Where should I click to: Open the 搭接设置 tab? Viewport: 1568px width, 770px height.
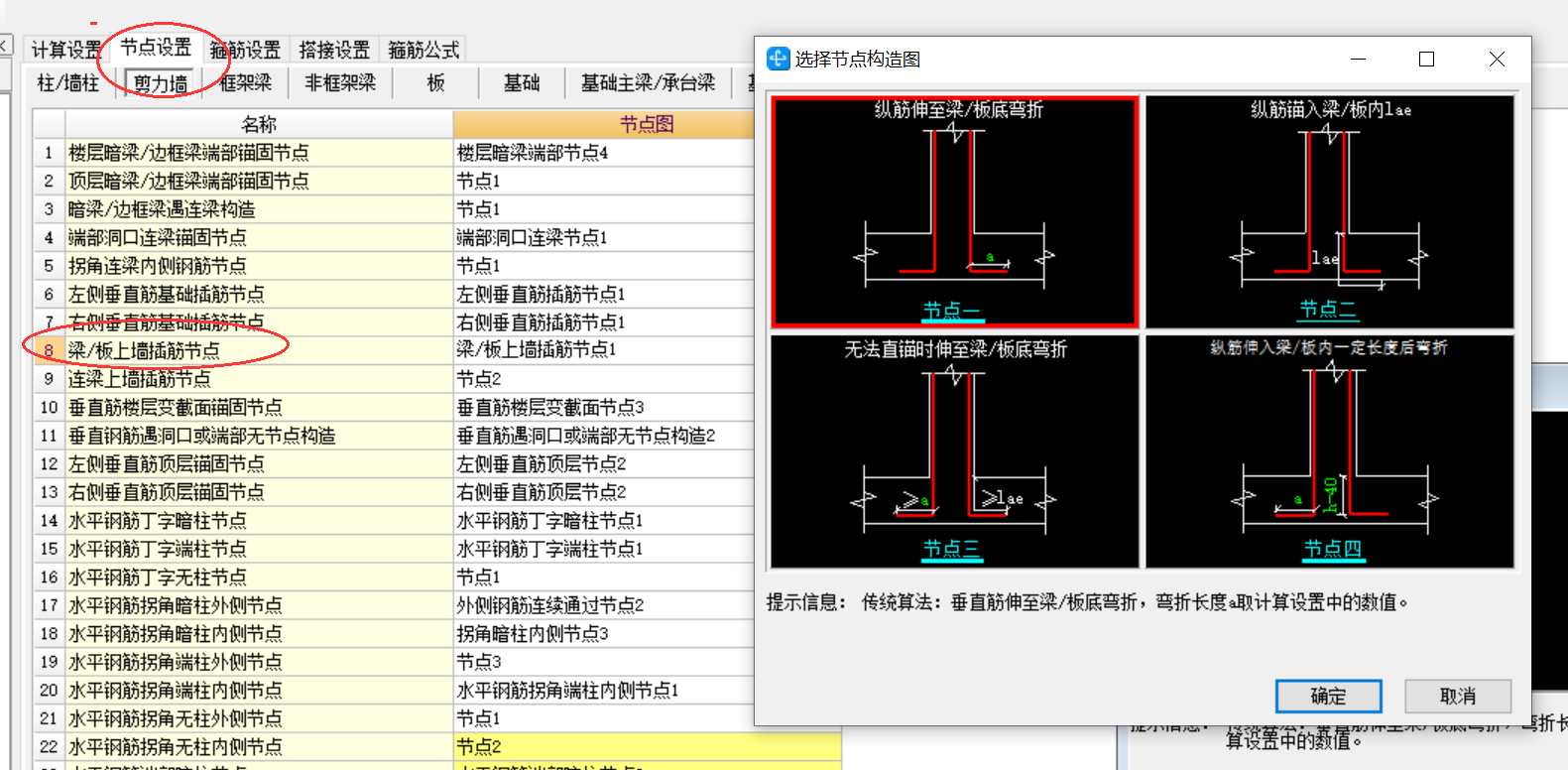[x=334, y=50]
